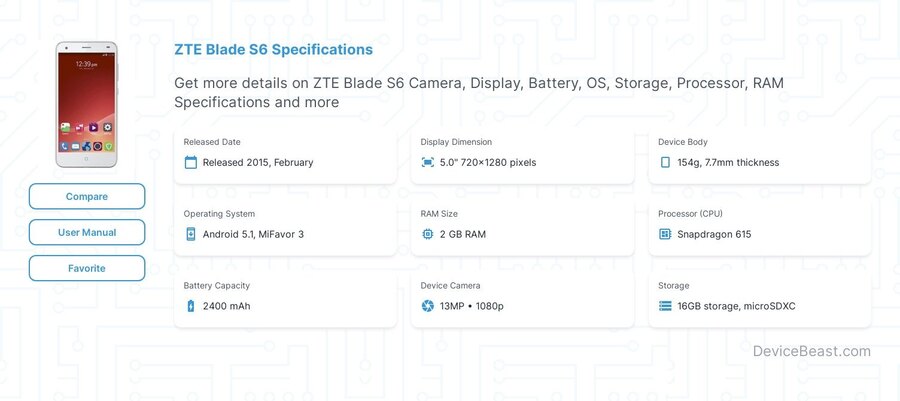Click the Android operating system icon
Image resolution: width=900 pixels, height=401 pixels.
(191, 234)
